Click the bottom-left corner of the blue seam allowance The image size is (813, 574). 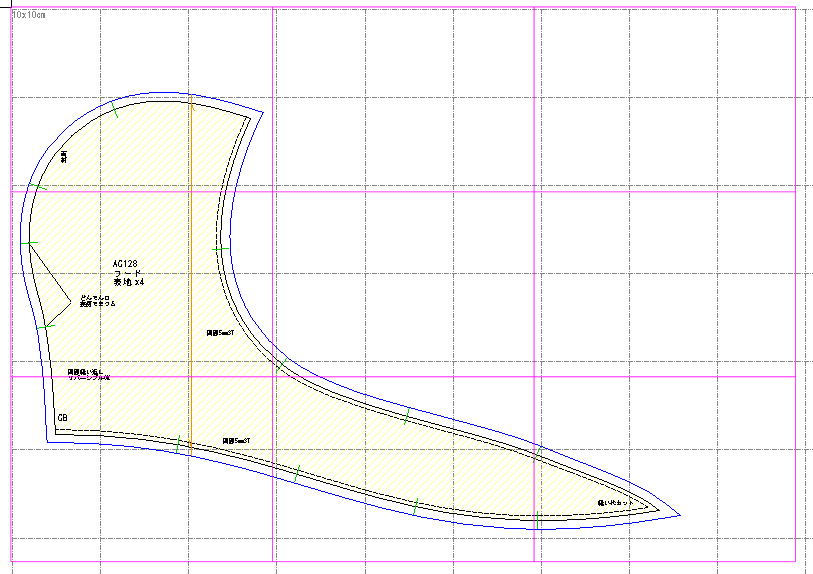tap(47, 442)
